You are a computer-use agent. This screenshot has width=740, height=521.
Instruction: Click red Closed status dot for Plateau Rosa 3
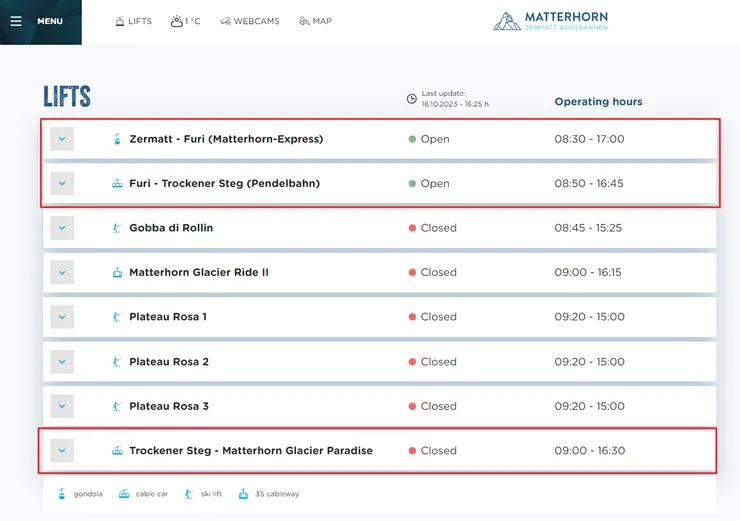412,406
